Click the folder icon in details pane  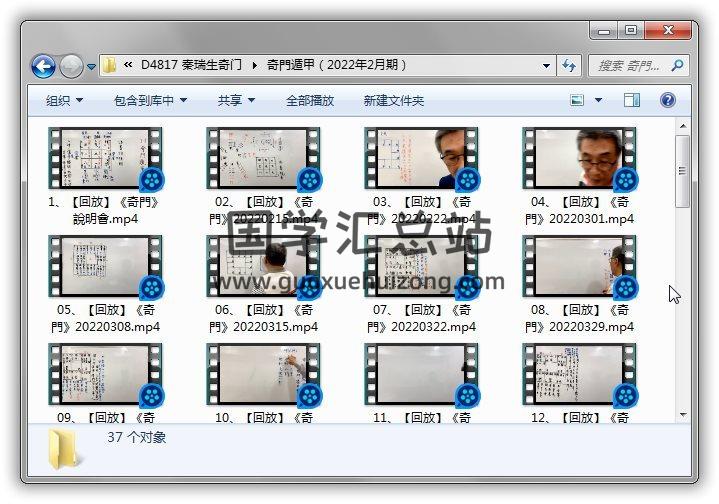click(65, 450)
